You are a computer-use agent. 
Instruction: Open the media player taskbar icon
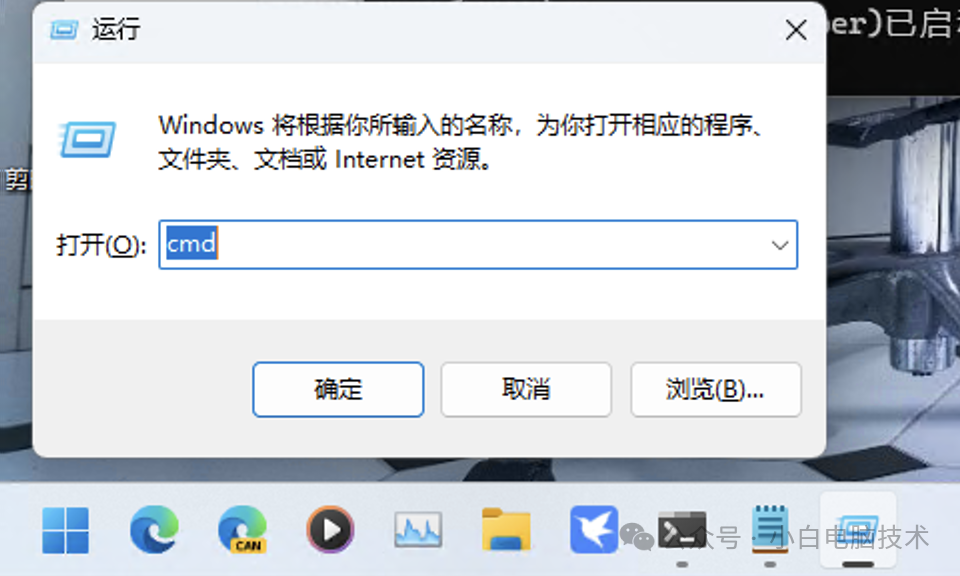[x=330, y=529]
